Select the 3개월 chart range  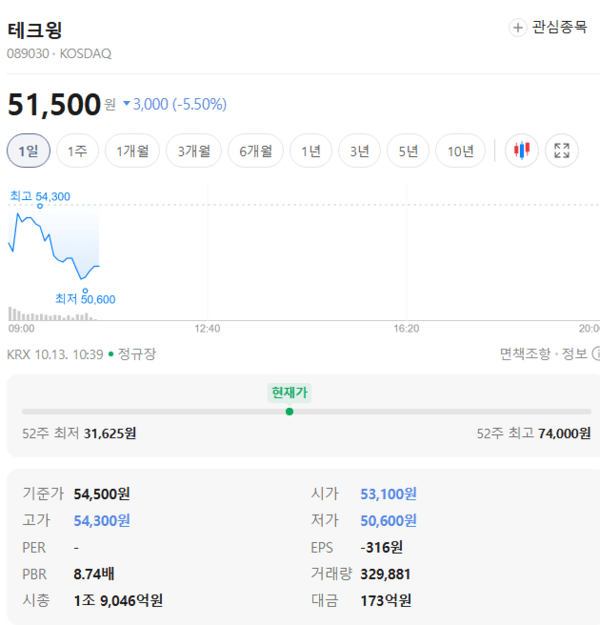(194, 151)
